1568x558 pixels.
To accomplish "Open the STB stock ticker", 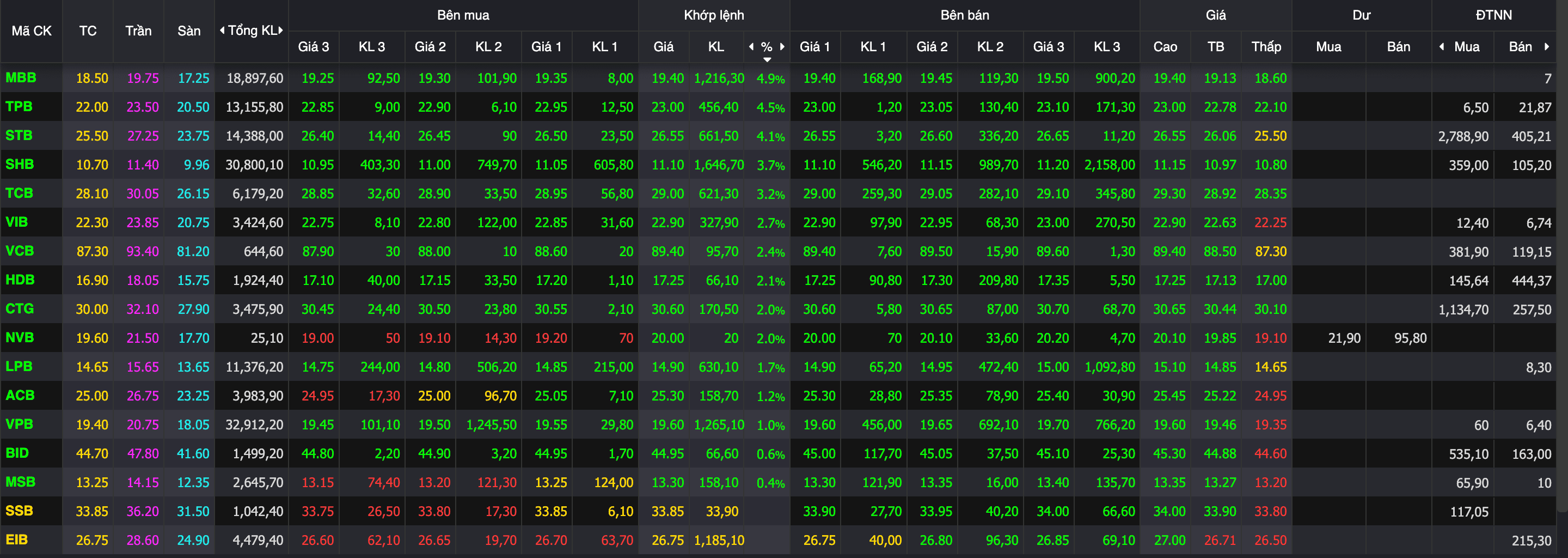I will click(19, 135).
